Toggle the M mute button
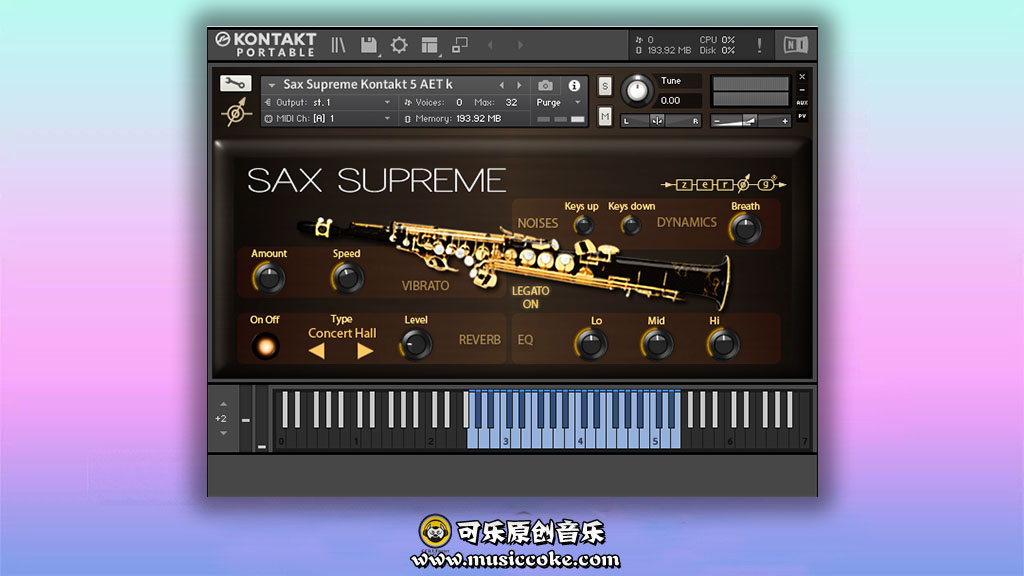This screenshot has width=1024, height=576. [605, 117]
